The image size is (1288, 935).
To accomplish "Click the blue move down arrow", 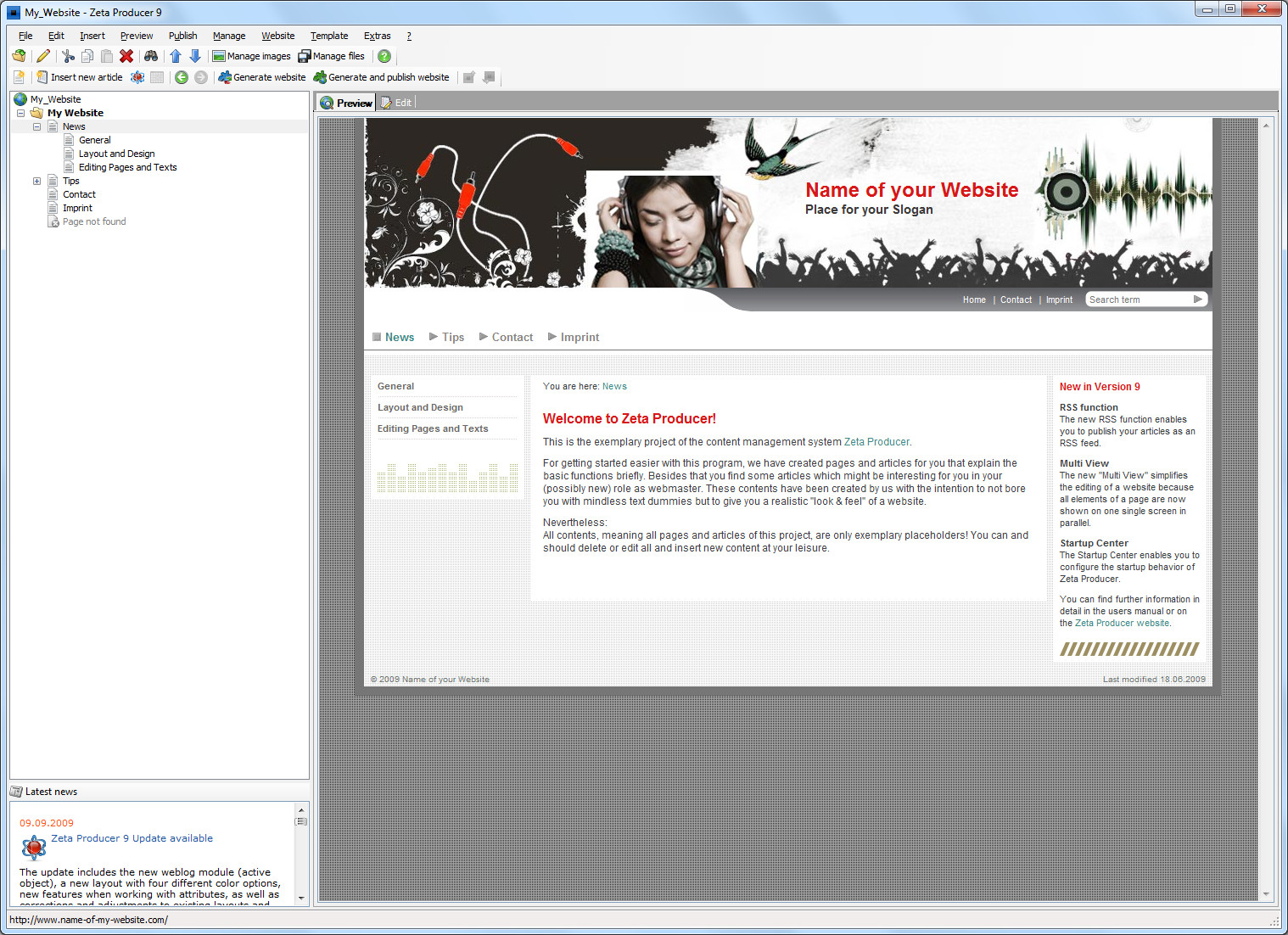I will (x=195, y=56).
